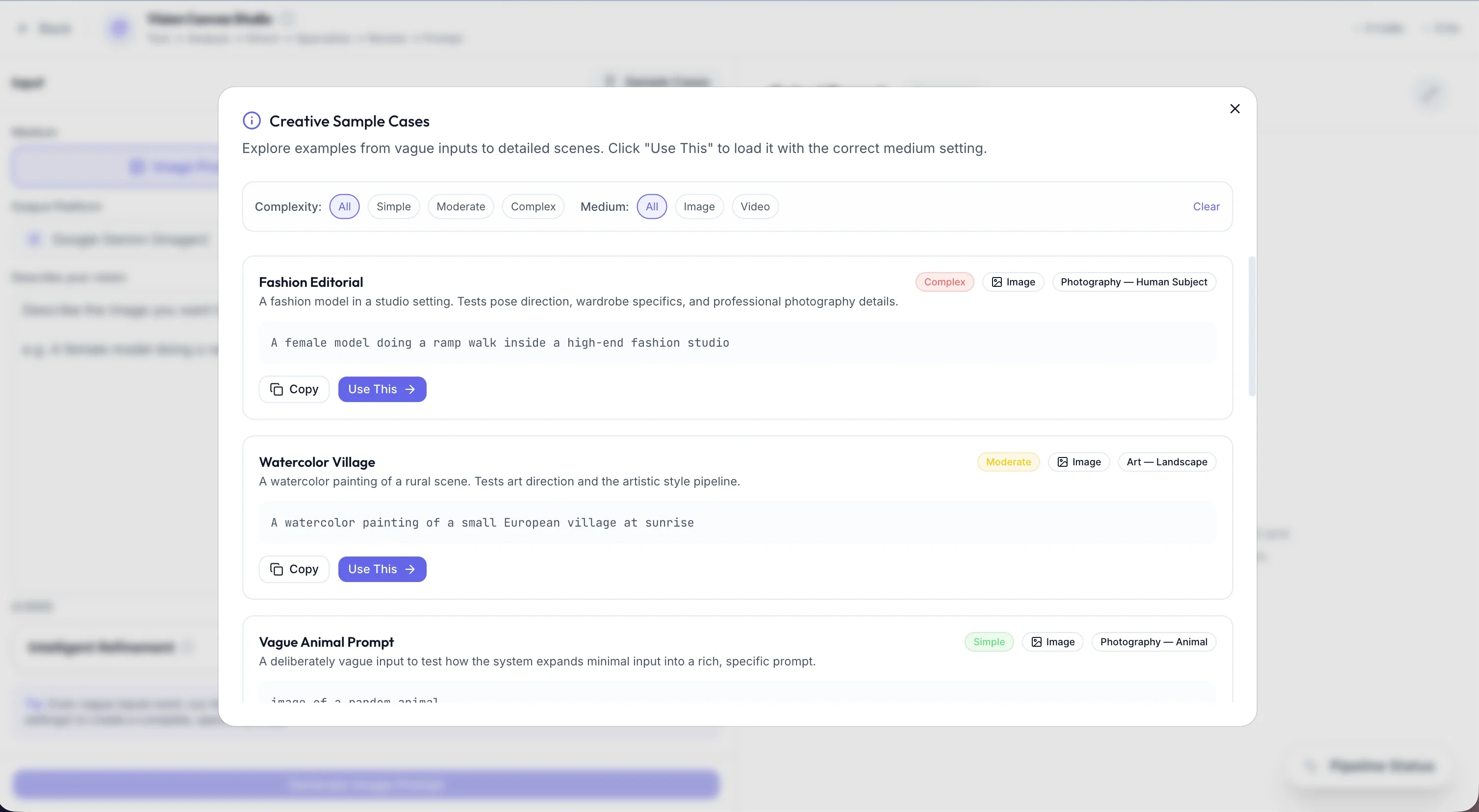Click the Art — Landscape tag
1479x812 pixels.
pos(1166,462)
